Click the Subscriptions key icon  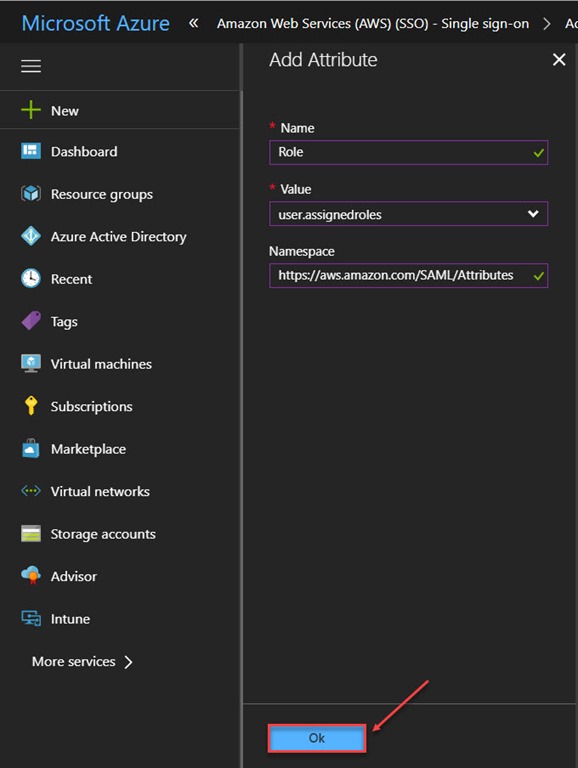[31, 406]
